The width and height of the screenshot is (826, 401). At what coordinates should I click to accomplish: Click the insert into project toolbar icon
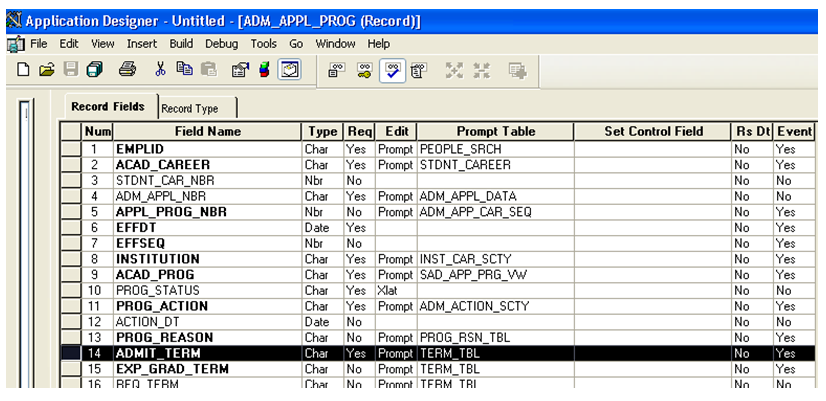517,70
